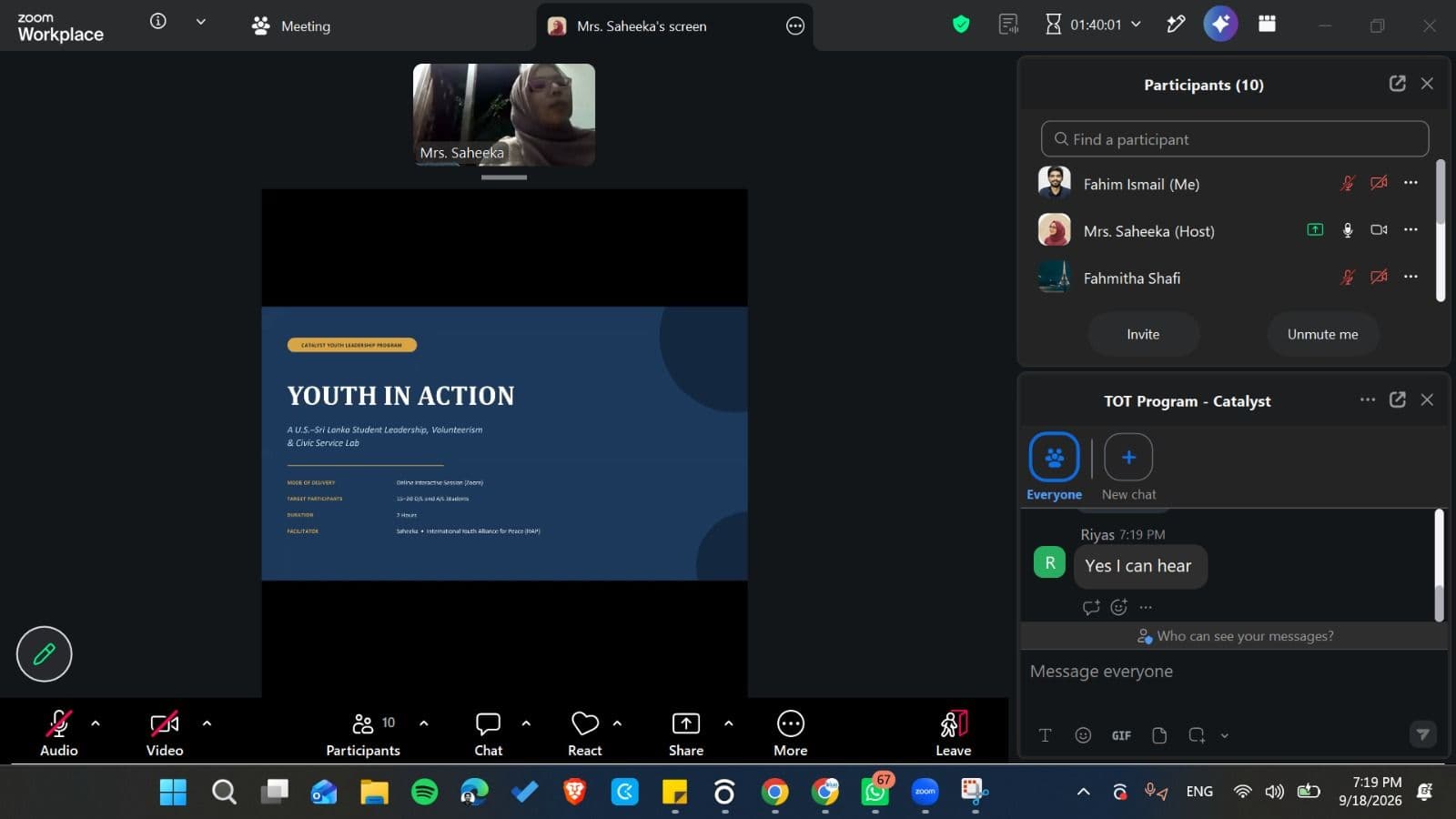Screen dimensions: 1456x819
Task: Open the React emoji menu
Action: (585, 733)
